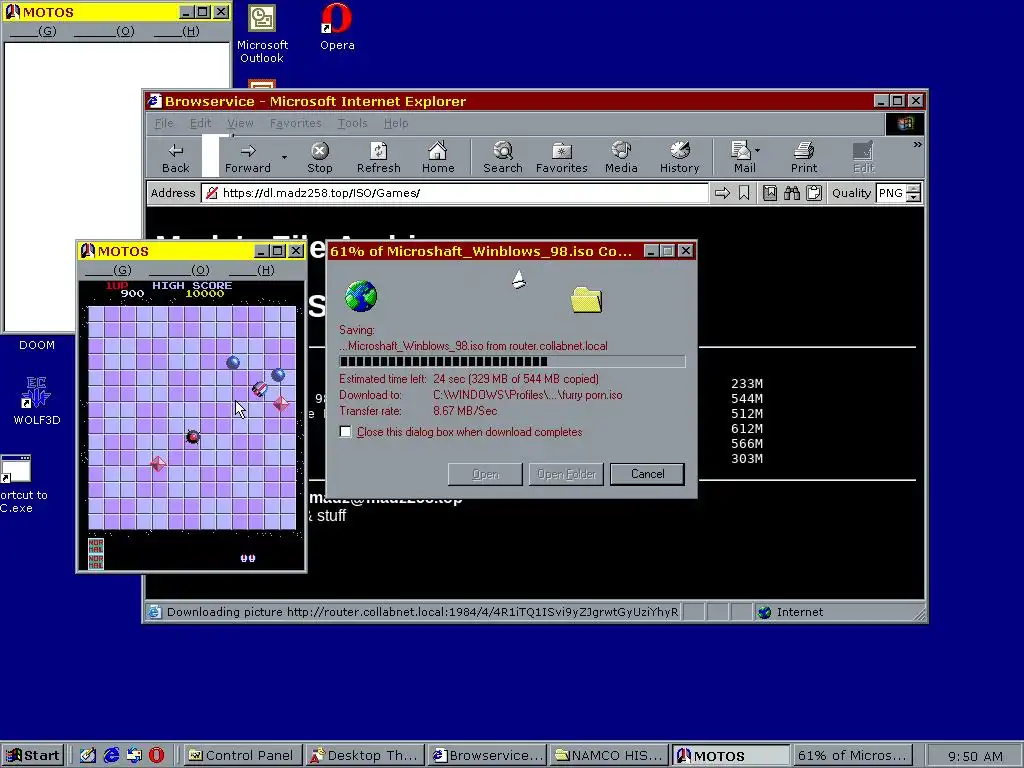Viewport: 1024px width, 768px height.
Task: Expand the Mail dropdown arrow
Action: click(x=758, y=151)
